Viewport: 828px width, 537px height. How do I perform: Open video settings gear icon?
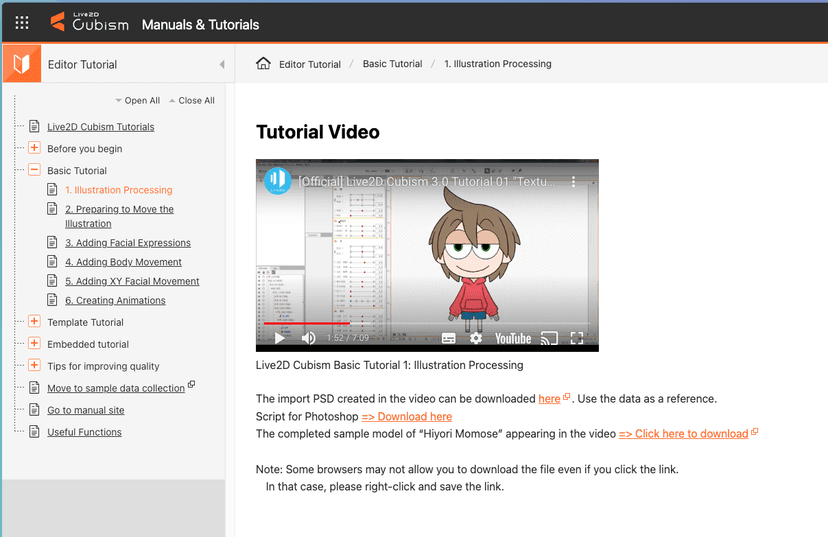pyautogui.click(x=476, y=338)
